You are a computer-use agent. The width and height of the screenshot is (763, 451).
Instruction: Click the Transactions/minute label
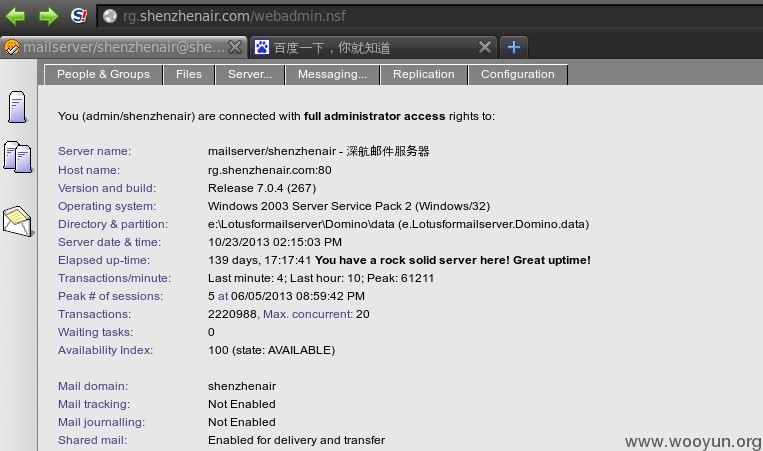click(x=114, y=278)
